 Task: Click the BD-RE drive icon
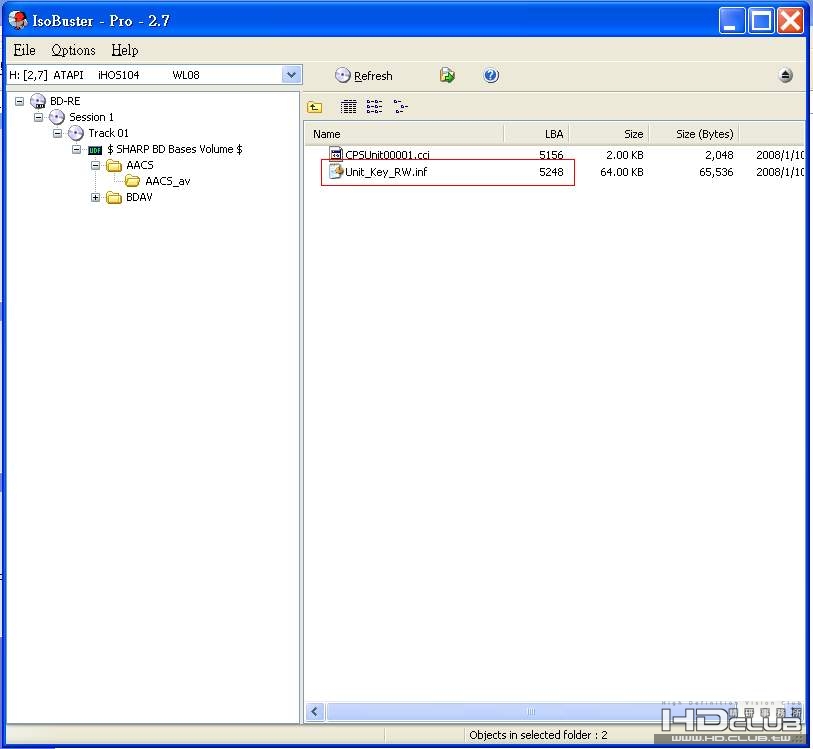[x=38, y=101]
